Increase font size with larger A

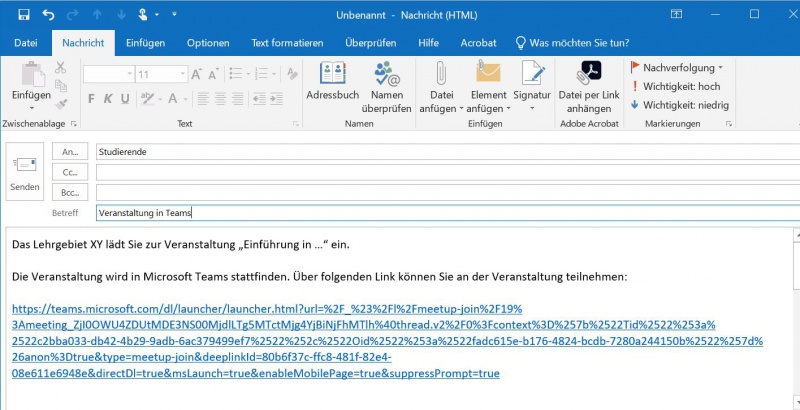[196, 74]
